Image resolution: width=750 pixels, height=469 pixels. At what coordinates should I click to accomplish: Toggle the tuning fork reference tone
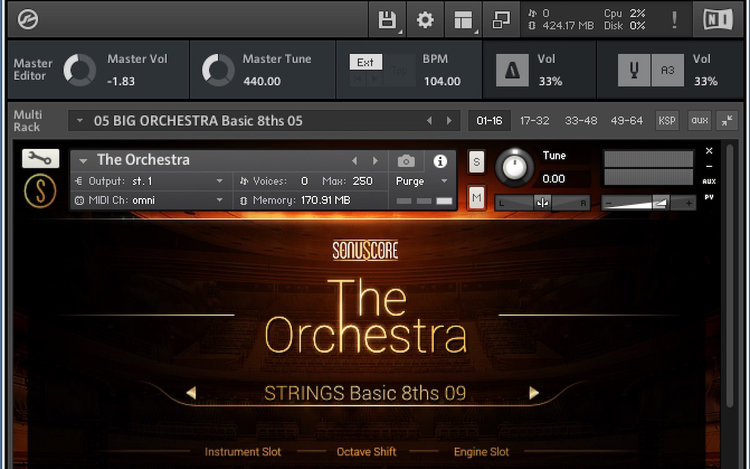pyautogui.click(x=634, y=70)
